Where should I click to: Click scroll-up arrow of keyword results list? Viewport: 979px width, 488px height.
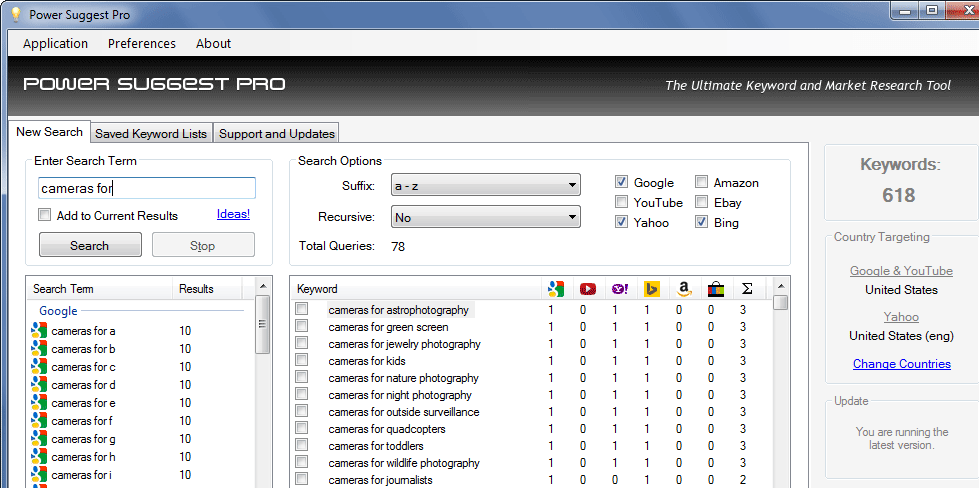point(780,287)
